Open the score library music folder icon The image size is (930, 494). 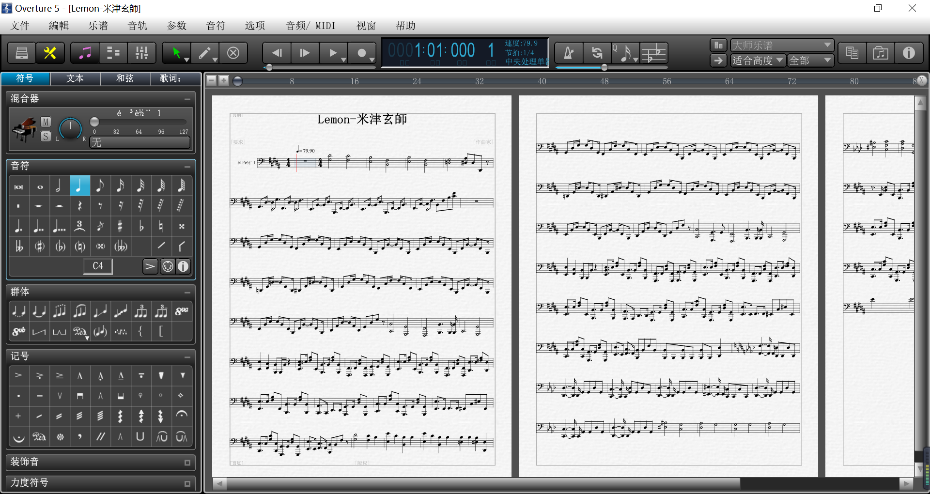pyautogui.click(x=880, y=53)
